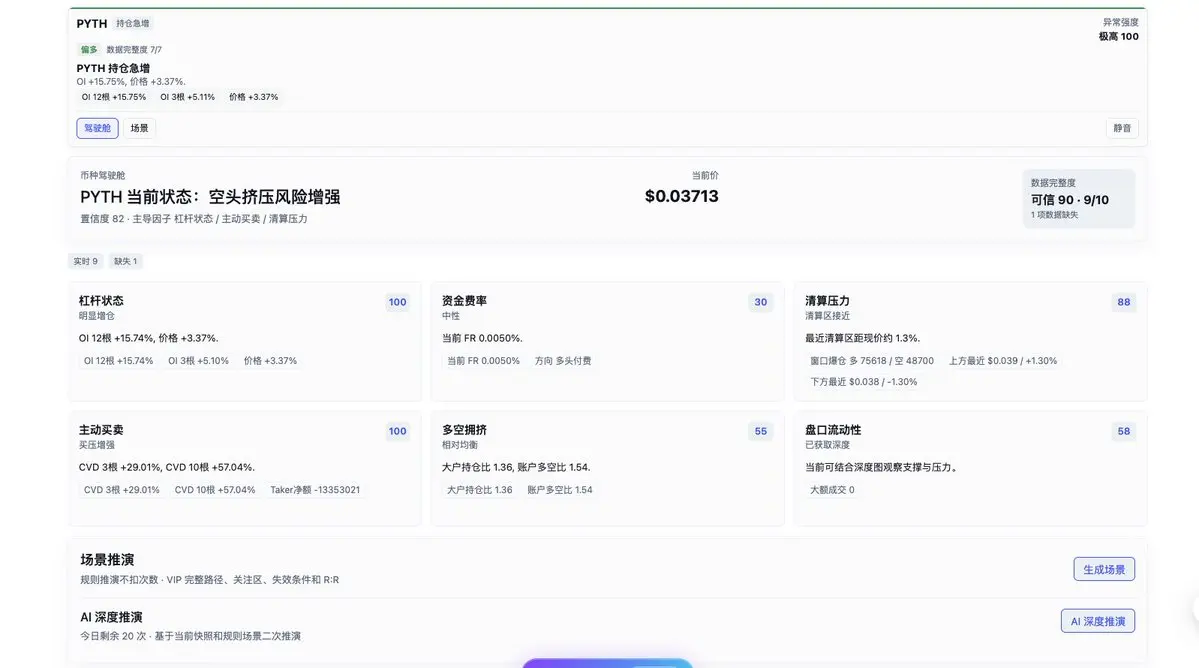The image size is (1199, 668).
Task: Click the CVD 10根 +57.04% chip
Action: click(x=215, y=490)
